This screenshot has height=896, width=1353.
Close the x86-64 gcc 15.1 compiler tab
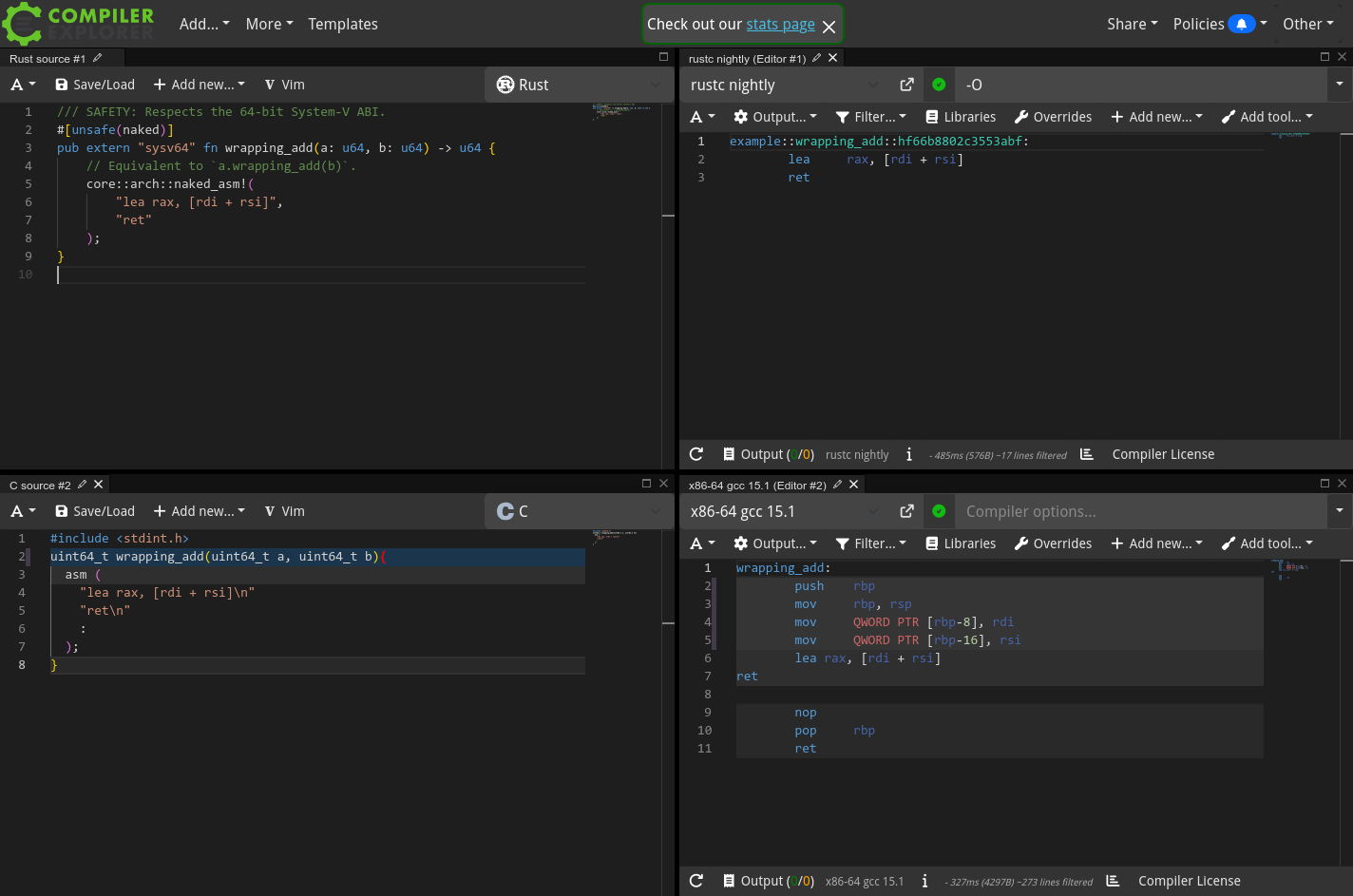(x=853, y=485)
